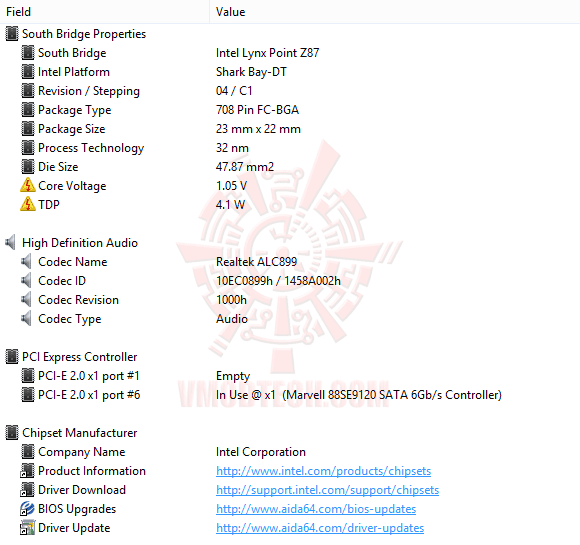
Task: Sort by the Value column header
Action: (x=395, y=12)
